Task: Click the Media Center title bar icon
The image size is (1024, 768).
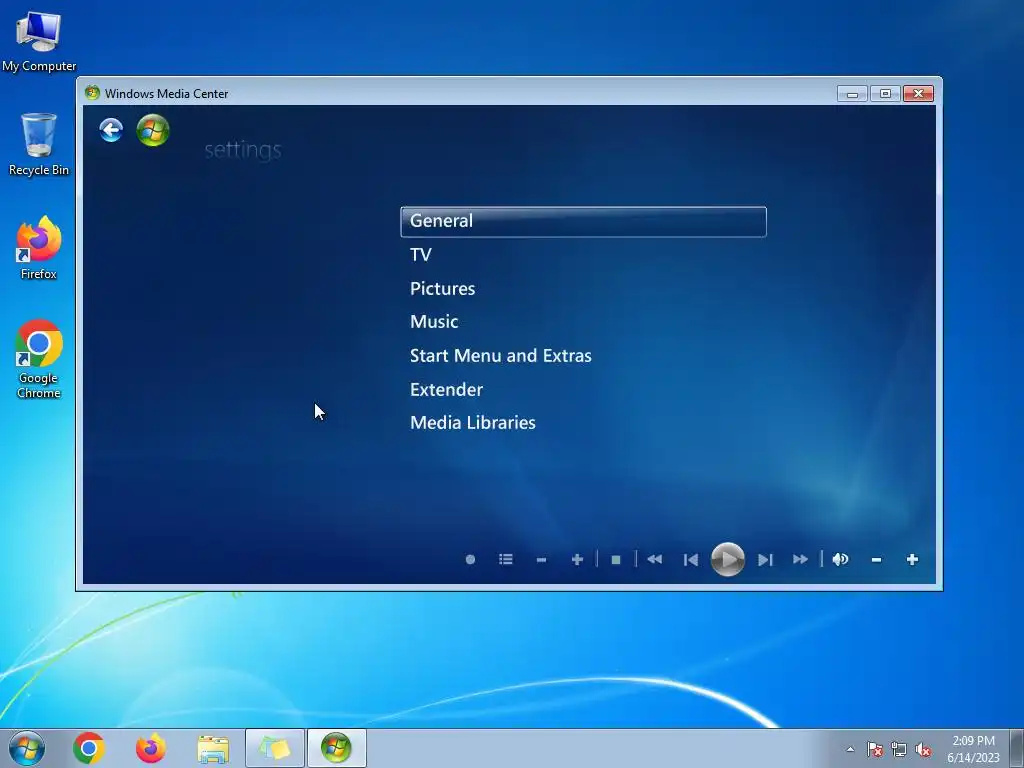Action: [x=92, y=93]
